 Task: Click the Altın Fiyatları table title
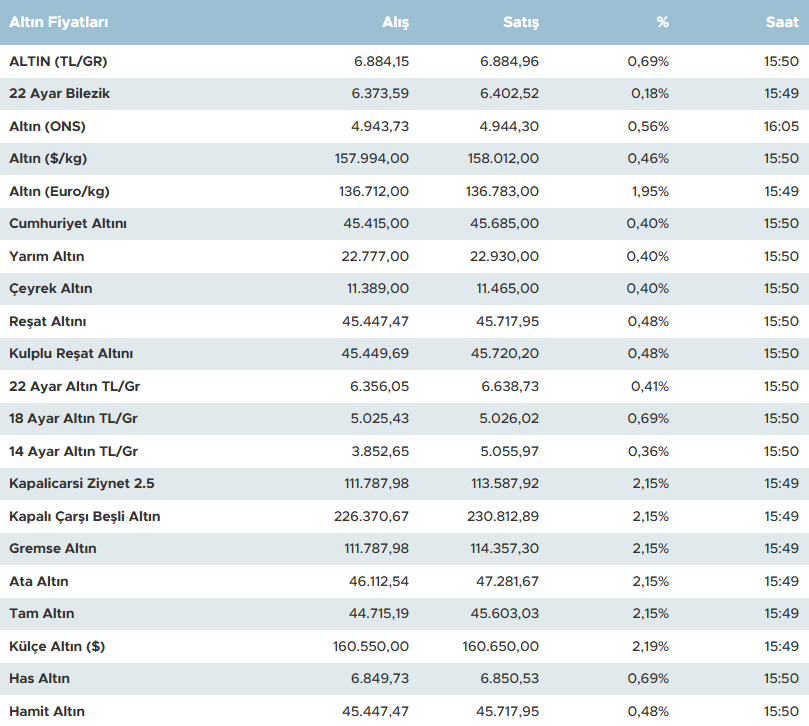tap(59, 22)
